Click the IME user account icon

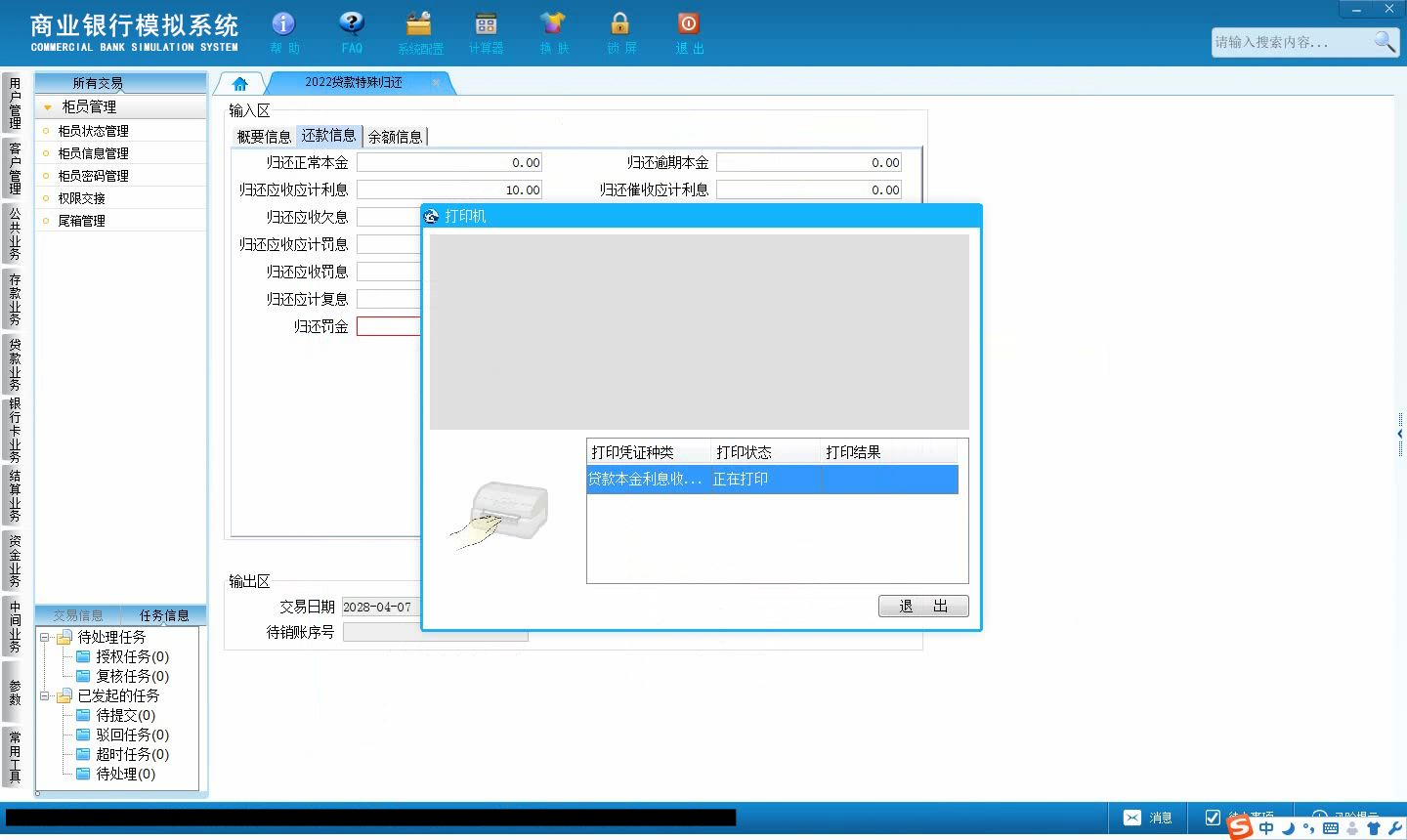tap(1352, 828)
